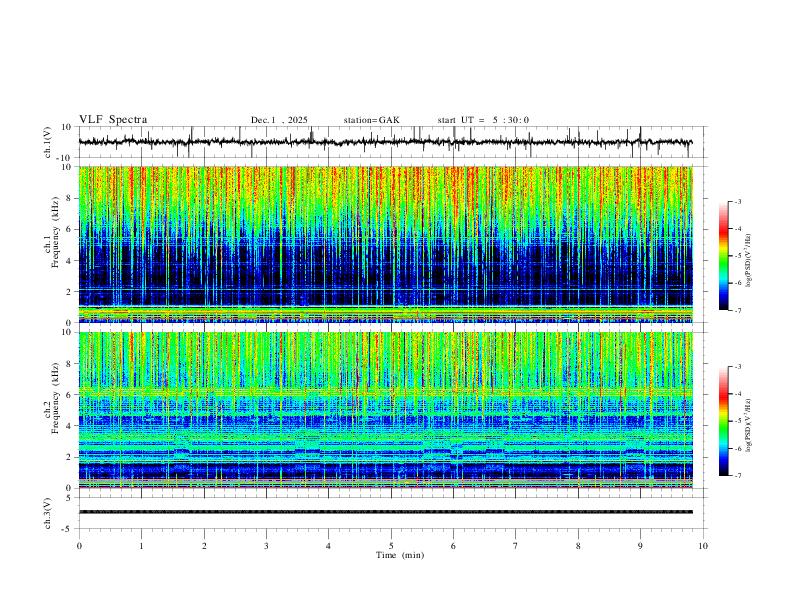Click time axis tick label "5"
The image size is (792, 612).
(x=391, y=546)
